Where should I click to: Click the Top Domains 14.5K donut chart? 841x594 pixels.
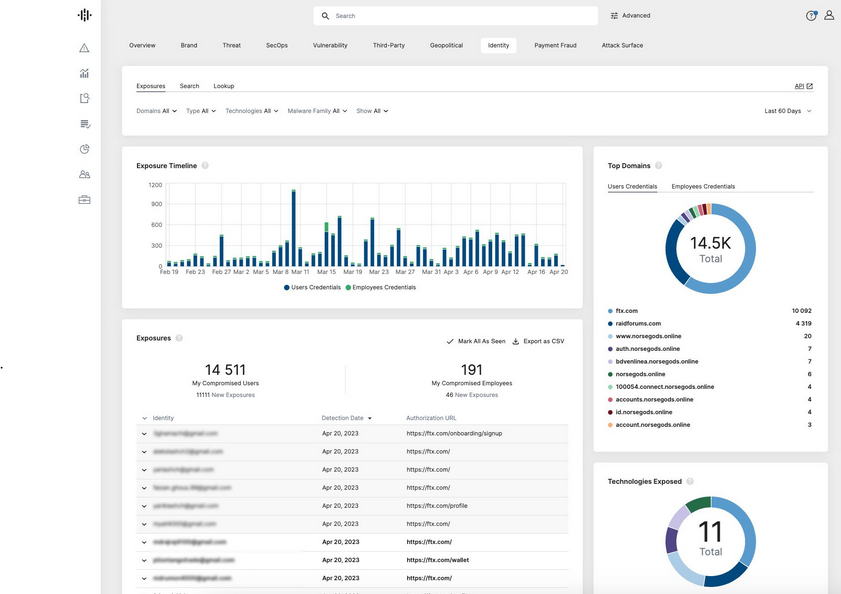pyautogui.click(x=711, y=248)
